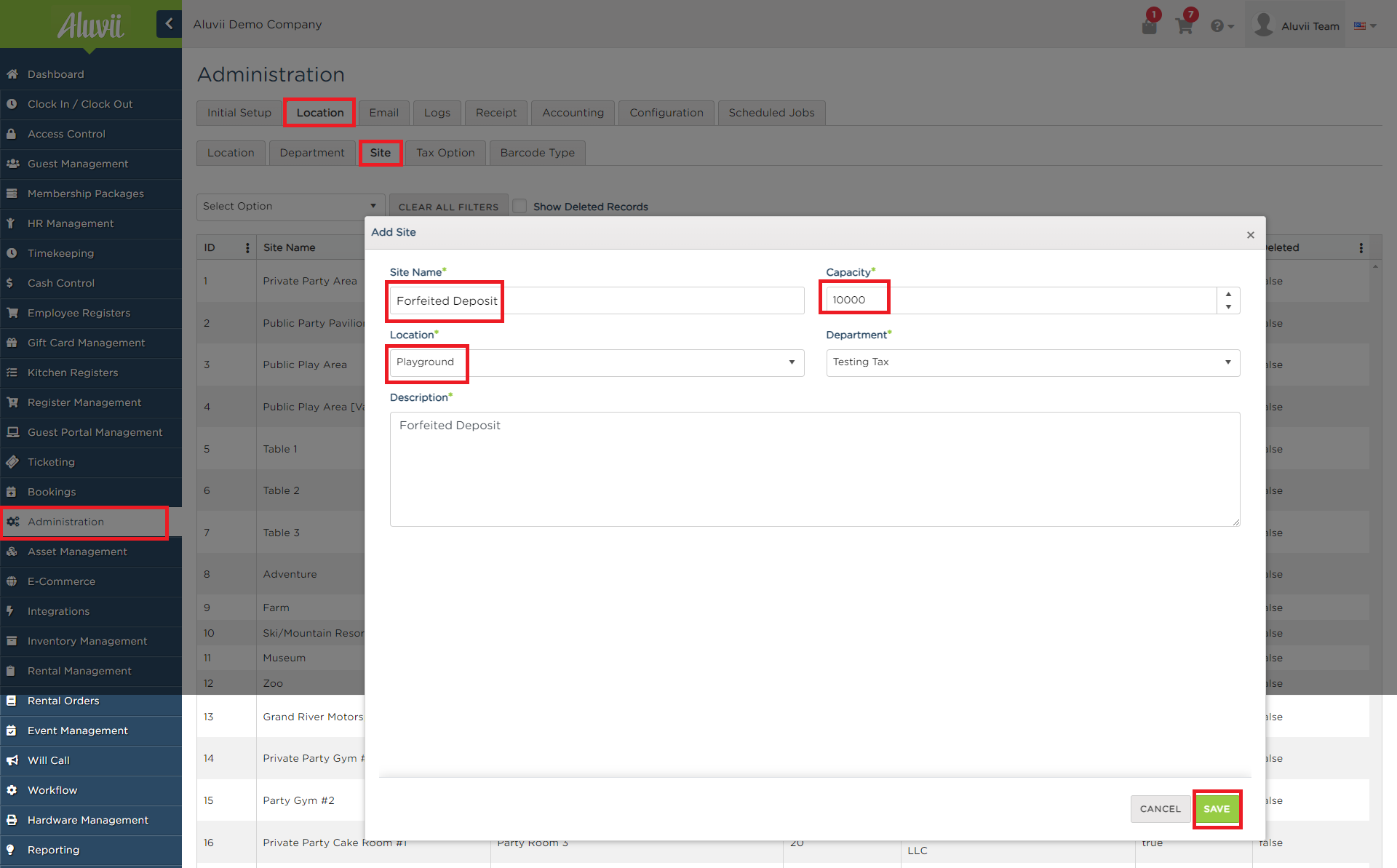This screenshot has width=1397, height=868.
Task: Click the E-Commerce globe icon
Action: (12, 581)
